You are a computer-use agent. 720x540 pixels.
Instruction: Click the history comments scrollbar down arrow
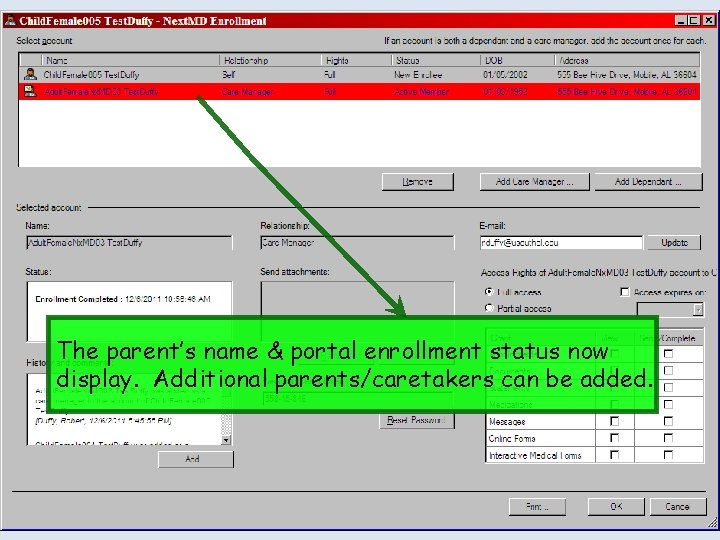point(226,440)
